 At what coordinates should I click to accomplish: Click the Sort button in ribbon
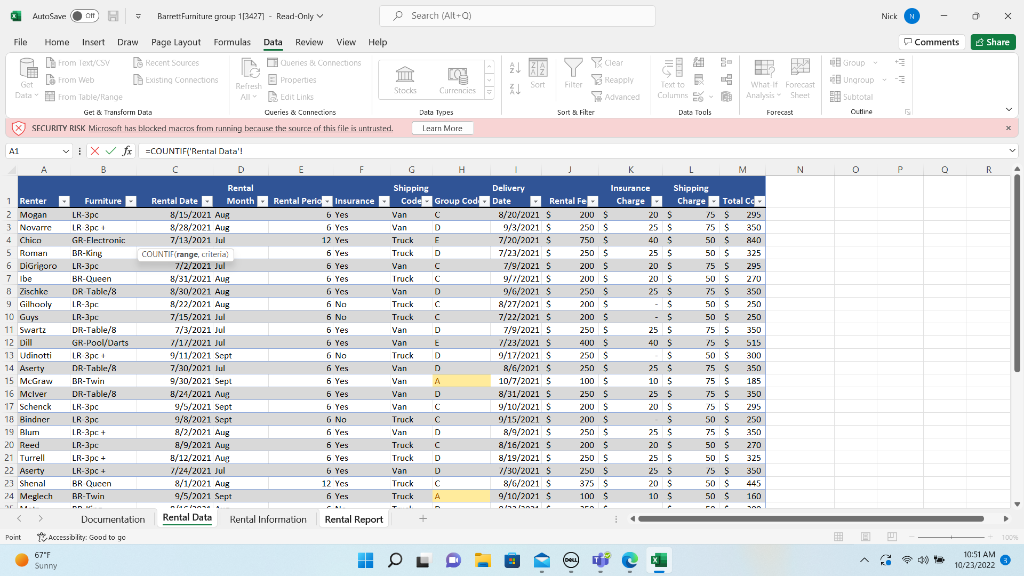pyautogui.click(x=537, y=72)
